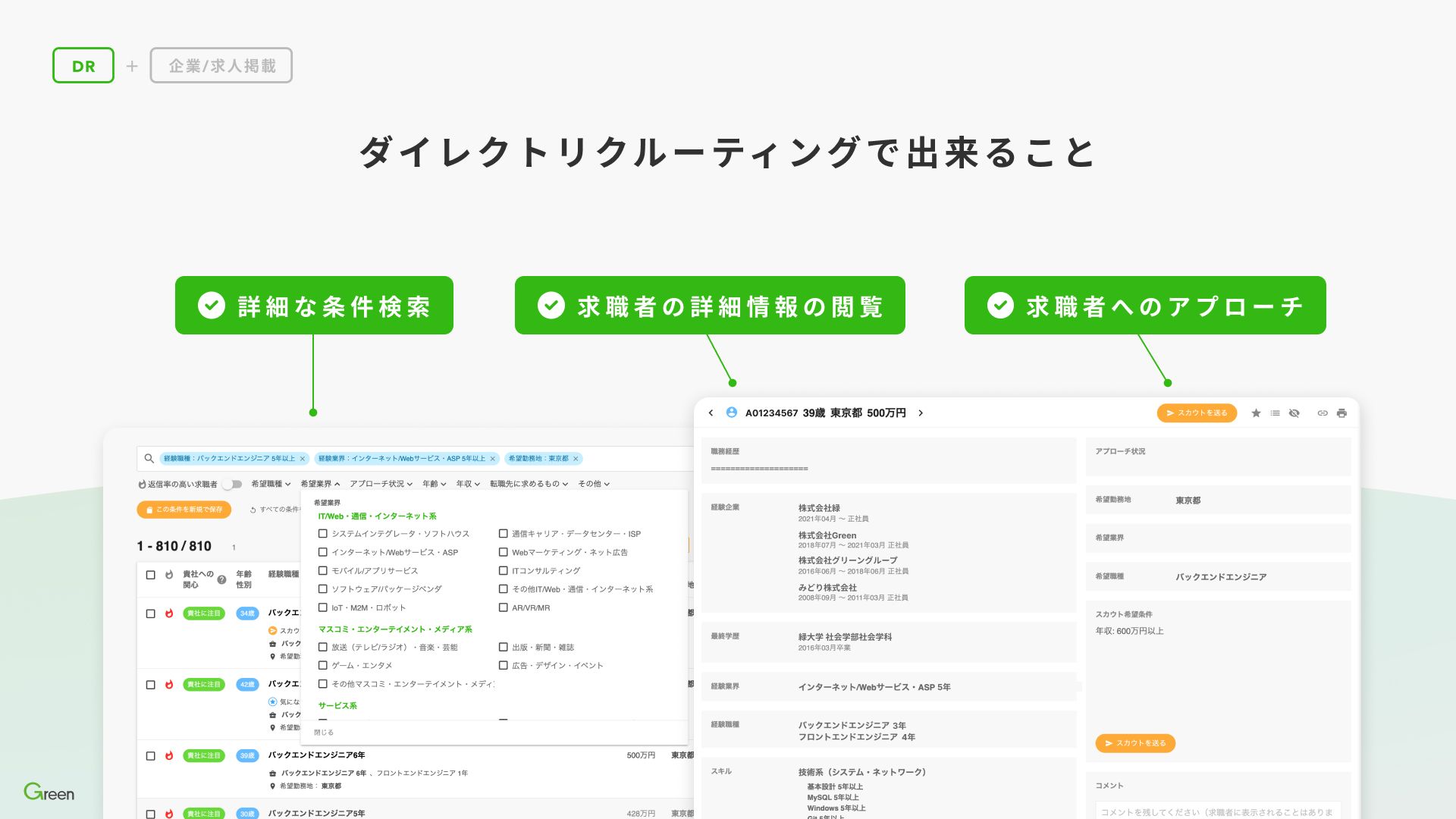Collapse the 希望業界 filter dropdown
The width and height of the screenshot is (1456, 819).
pyautogui.click(x=320, y=484)
